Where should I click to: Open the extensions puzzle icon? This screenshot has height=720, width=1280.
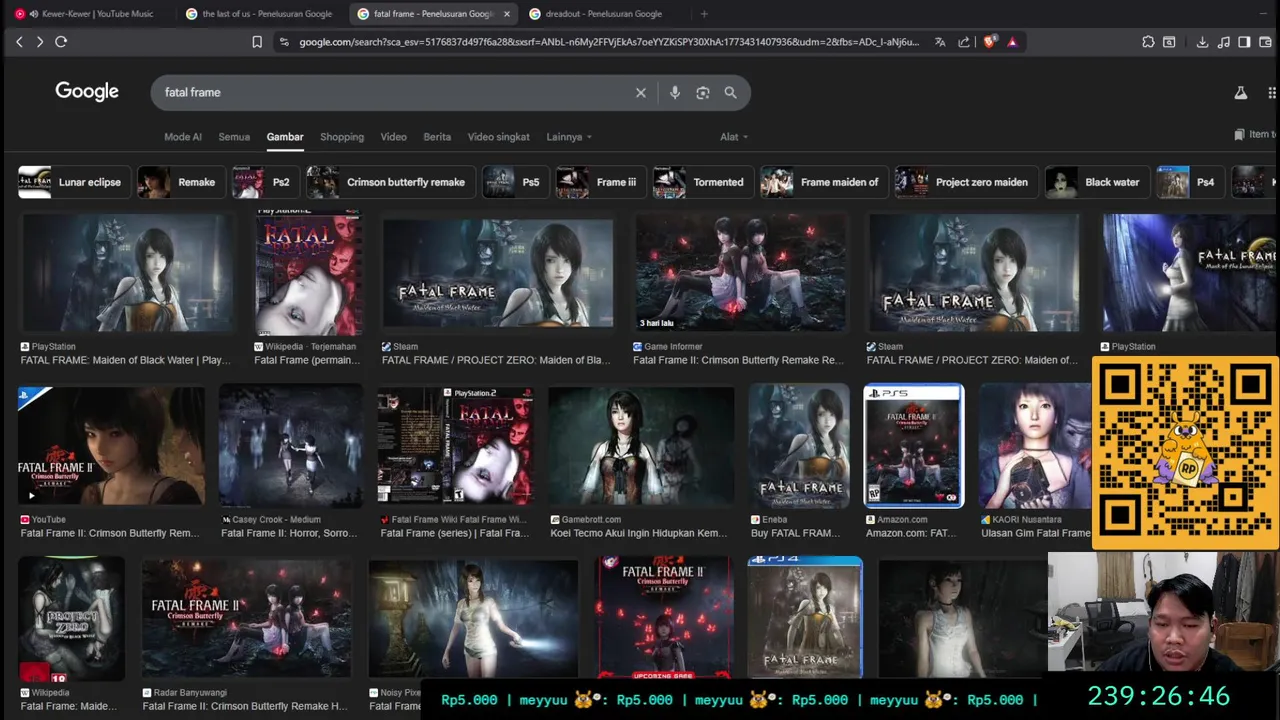[x=1148, y=42]
